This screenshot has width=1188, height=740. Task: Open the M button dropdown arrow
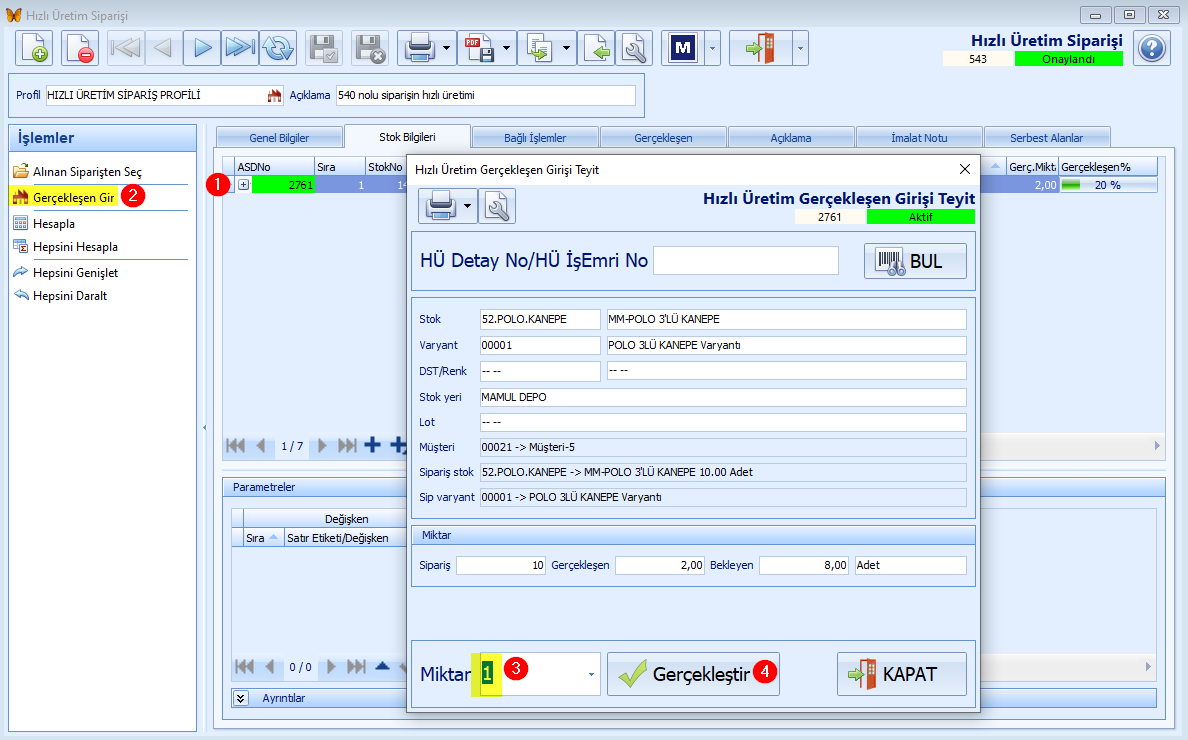tap(712, 48)
